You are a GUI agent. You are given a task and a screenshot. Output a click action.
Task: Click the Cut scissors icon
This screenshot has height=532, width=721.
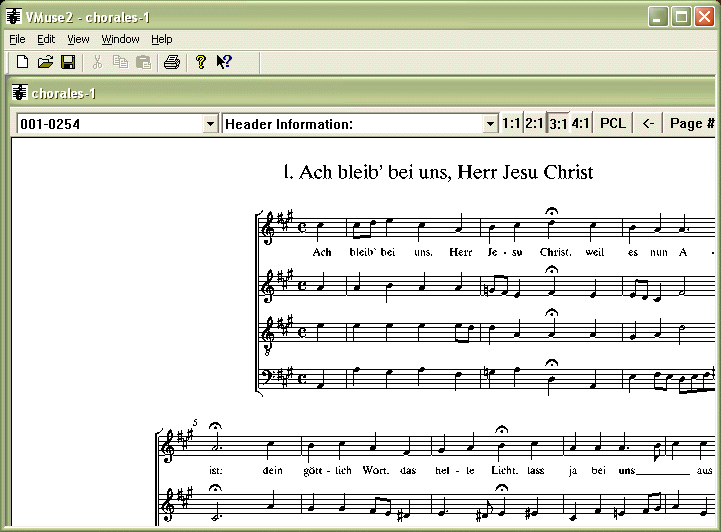pyautogui.click(x=97, y=62)
